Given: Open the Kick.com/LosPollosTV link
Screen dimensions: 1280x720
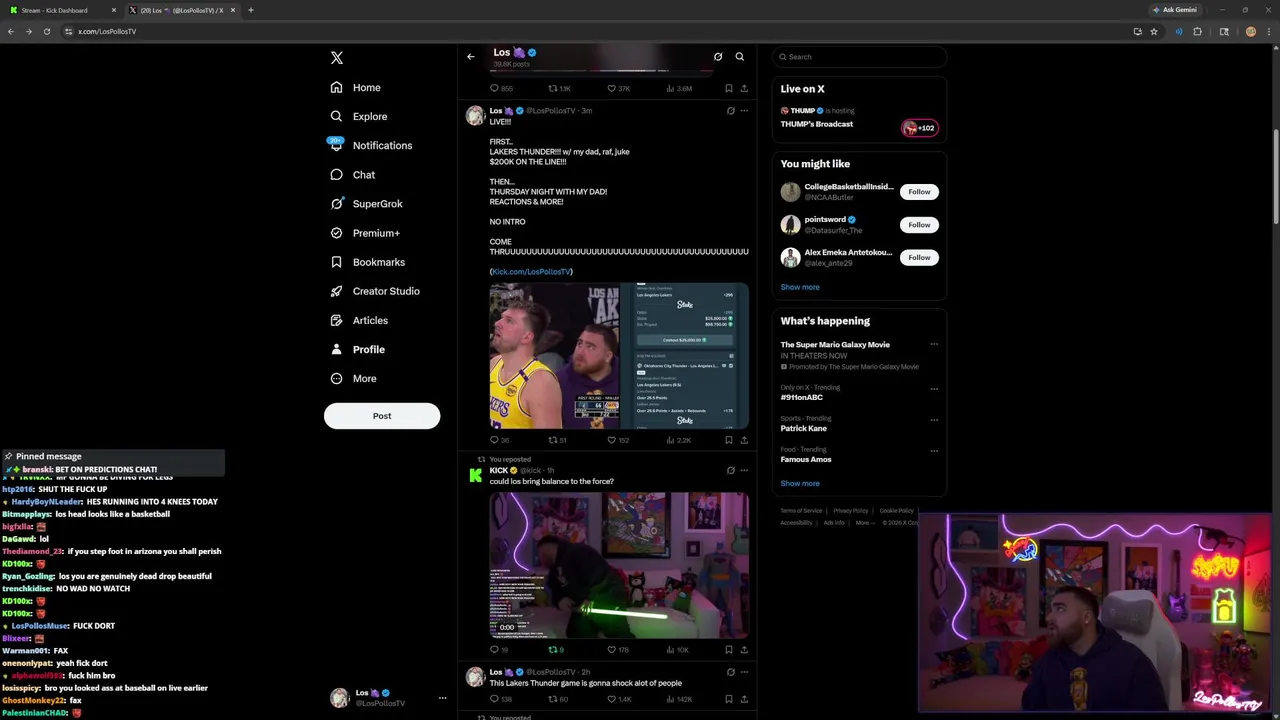Looking at the screenshot, I should (x=531, y=272).
